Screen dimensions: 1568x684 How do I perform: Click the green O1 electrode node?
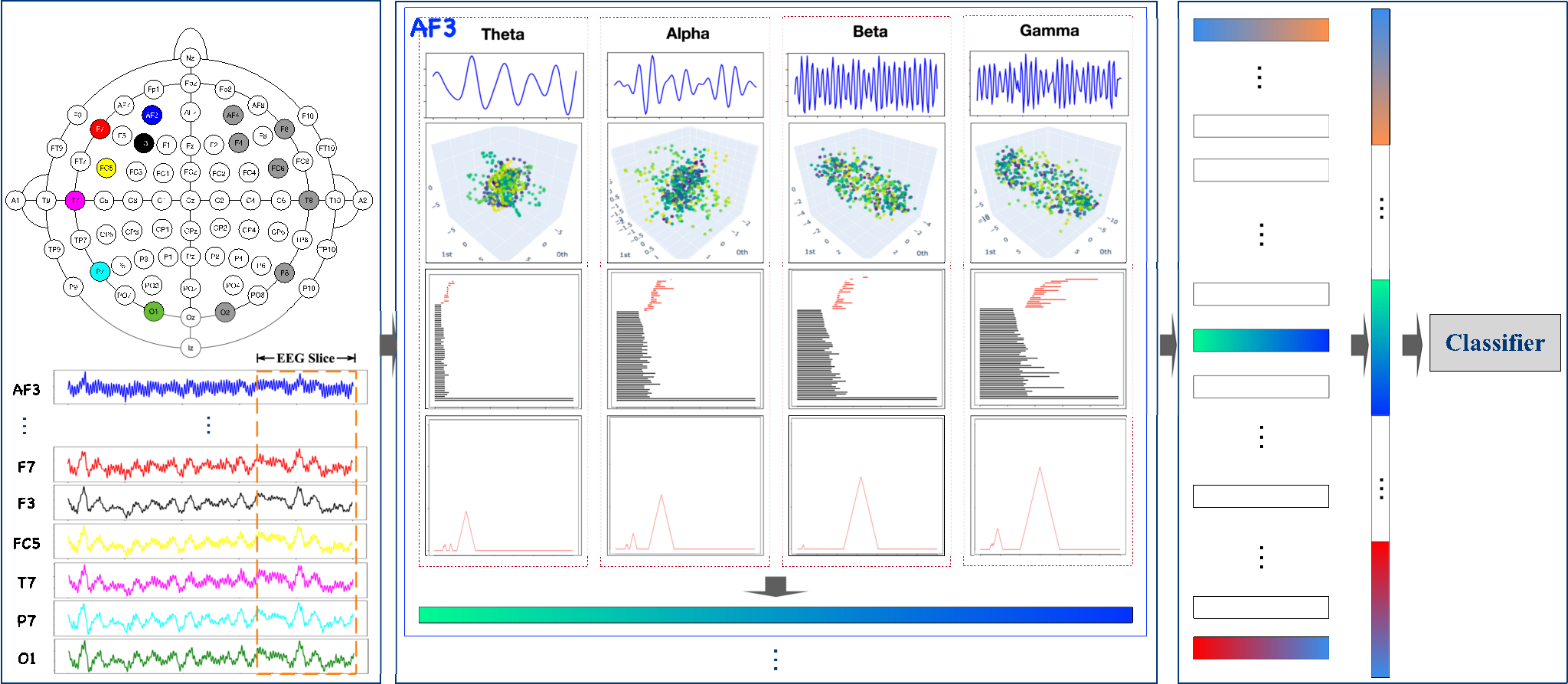coord(153,312)
